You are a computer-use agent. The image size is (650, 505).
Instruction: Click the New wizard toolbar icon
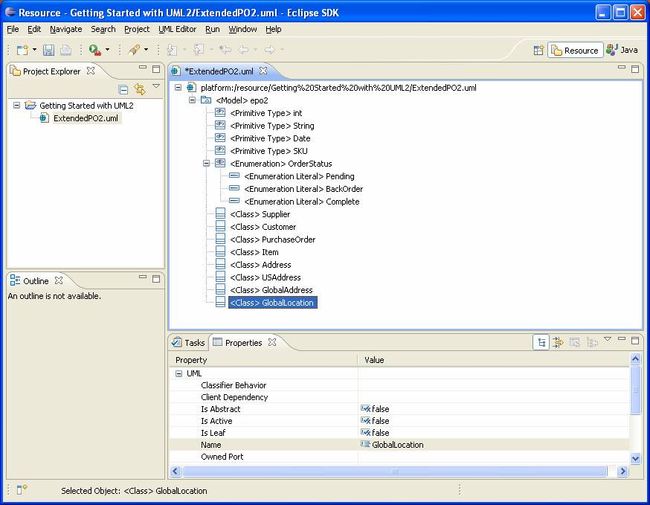tap(22, 50)
